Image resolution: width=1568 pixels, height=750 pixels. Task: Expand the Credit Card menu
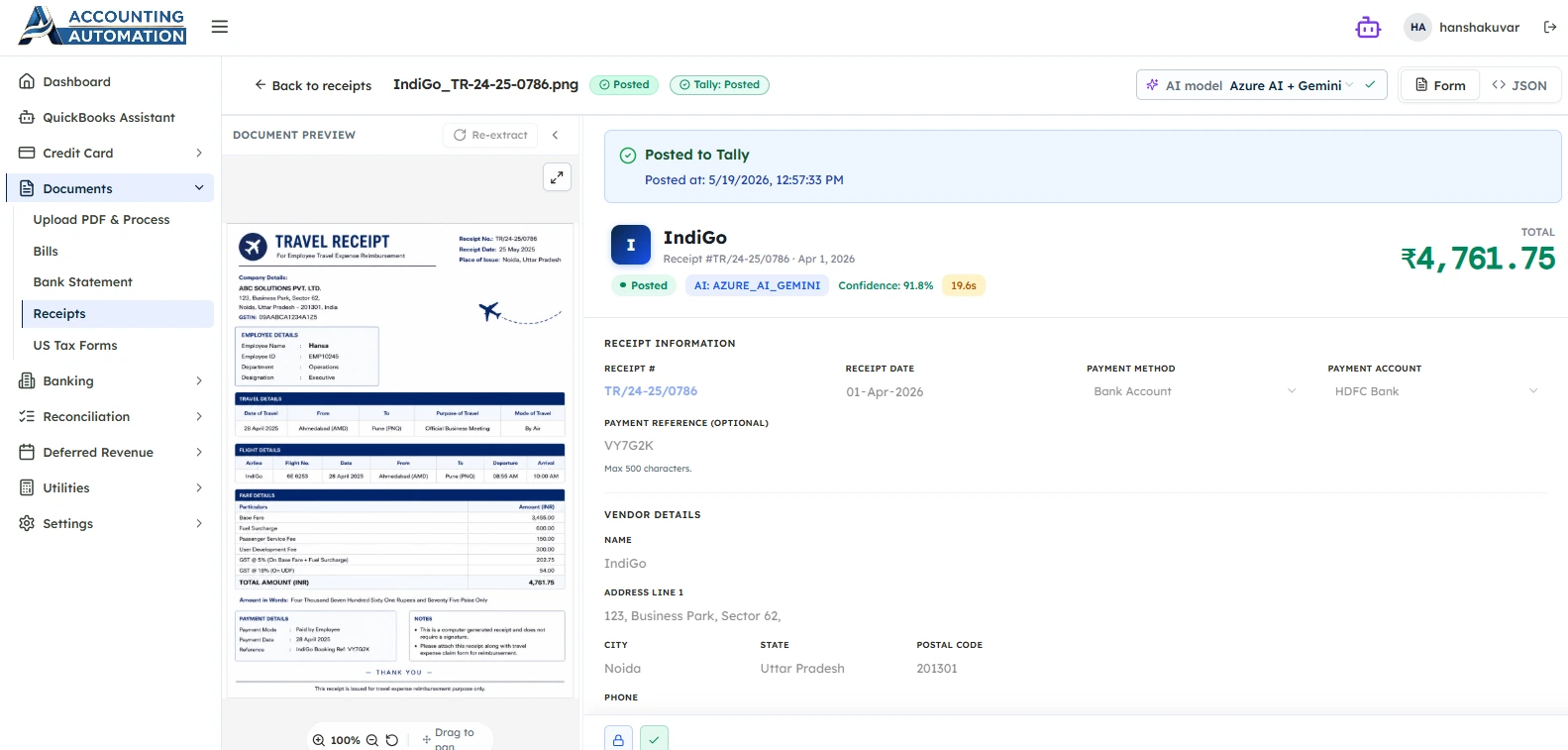click(111, 154)
